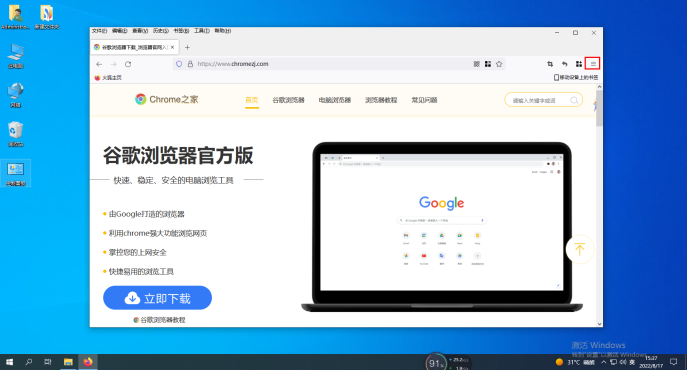Click the volume speaker tray icon
This screenshot has width=687, height=370.
623,362
